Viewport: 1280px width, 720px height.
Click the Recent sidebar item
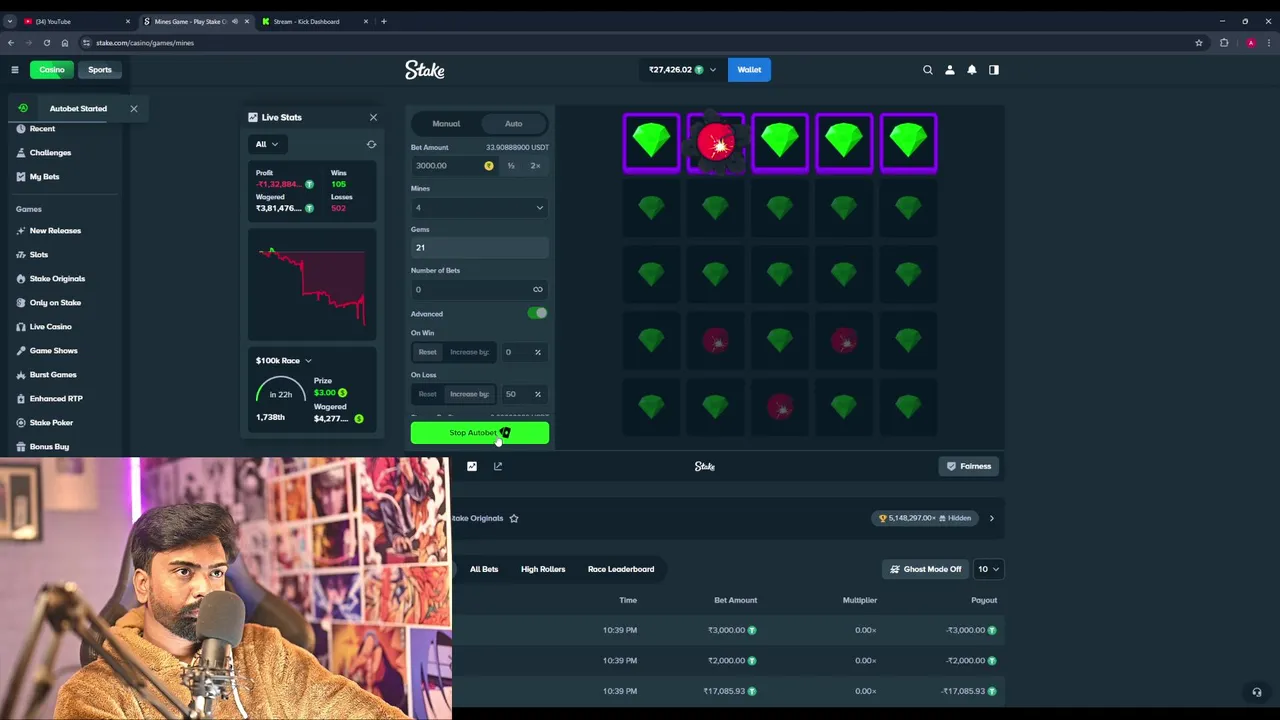[x=42, y=129]
